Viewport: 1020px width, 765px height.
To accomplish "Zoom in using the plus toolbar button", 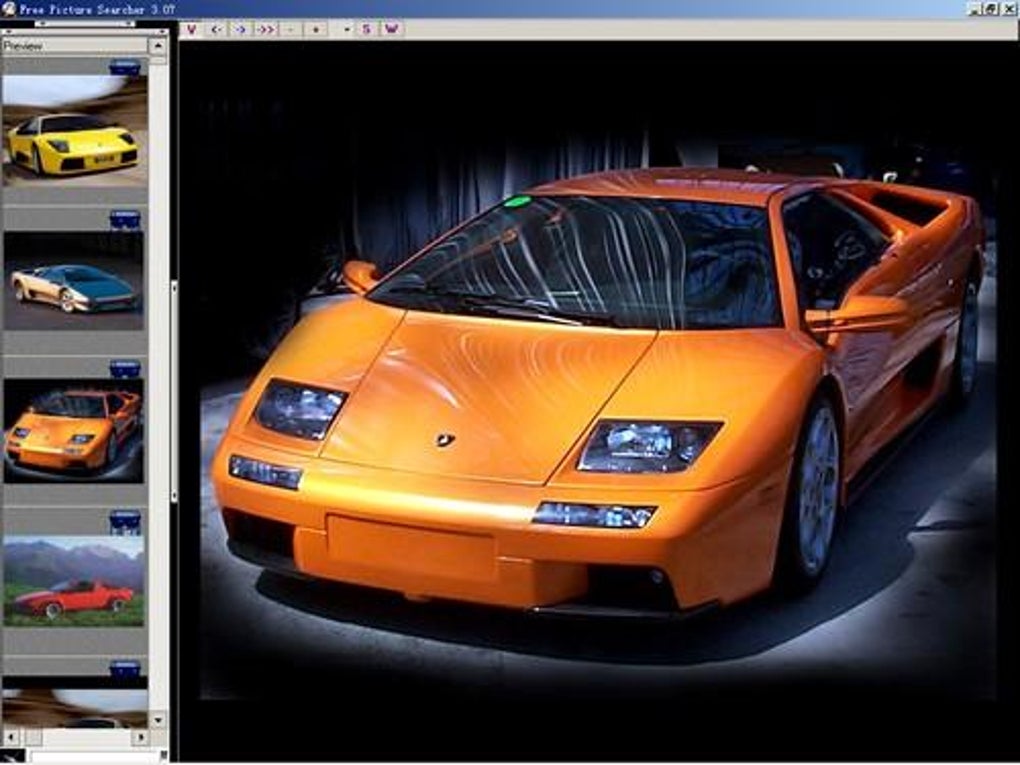I will click(x=315, y=29).
